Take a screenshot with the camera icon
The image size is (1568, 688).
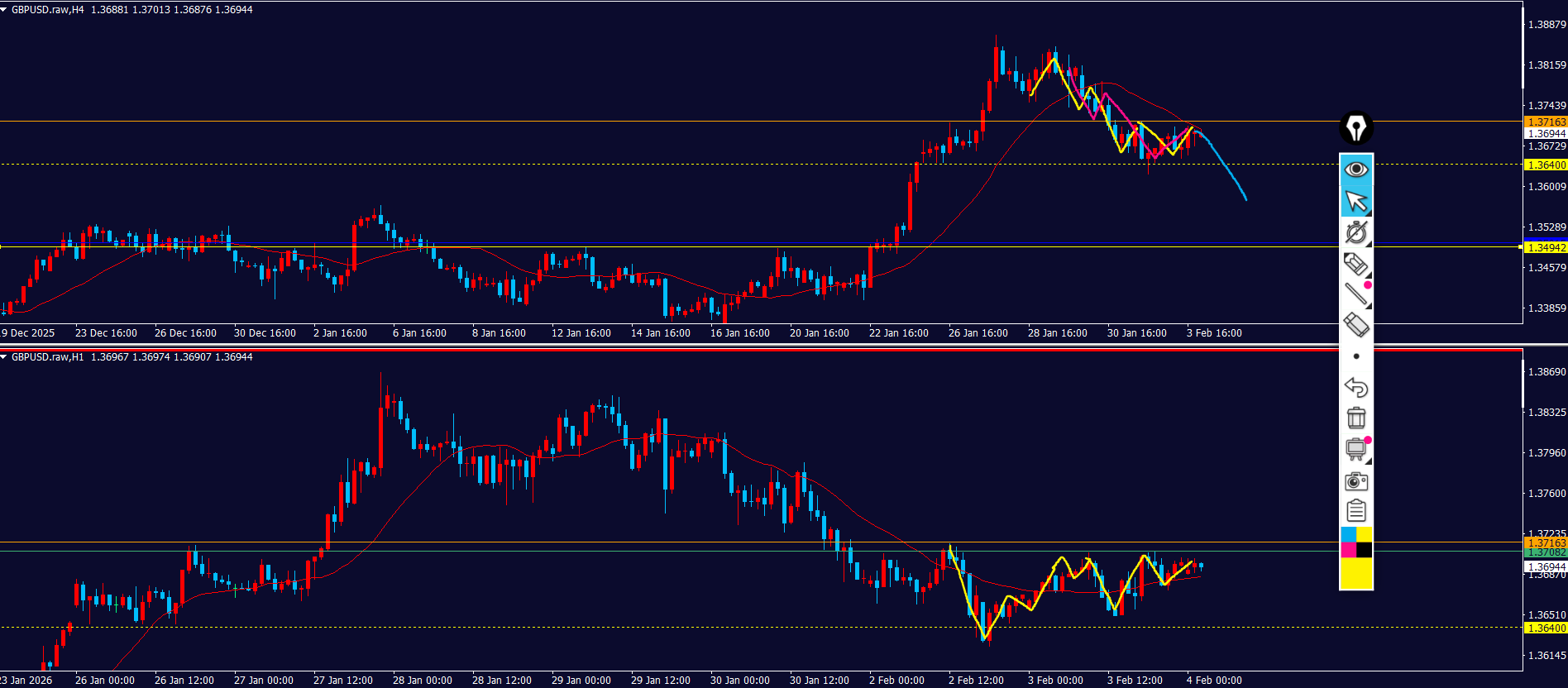click(x=1356, y=481)
